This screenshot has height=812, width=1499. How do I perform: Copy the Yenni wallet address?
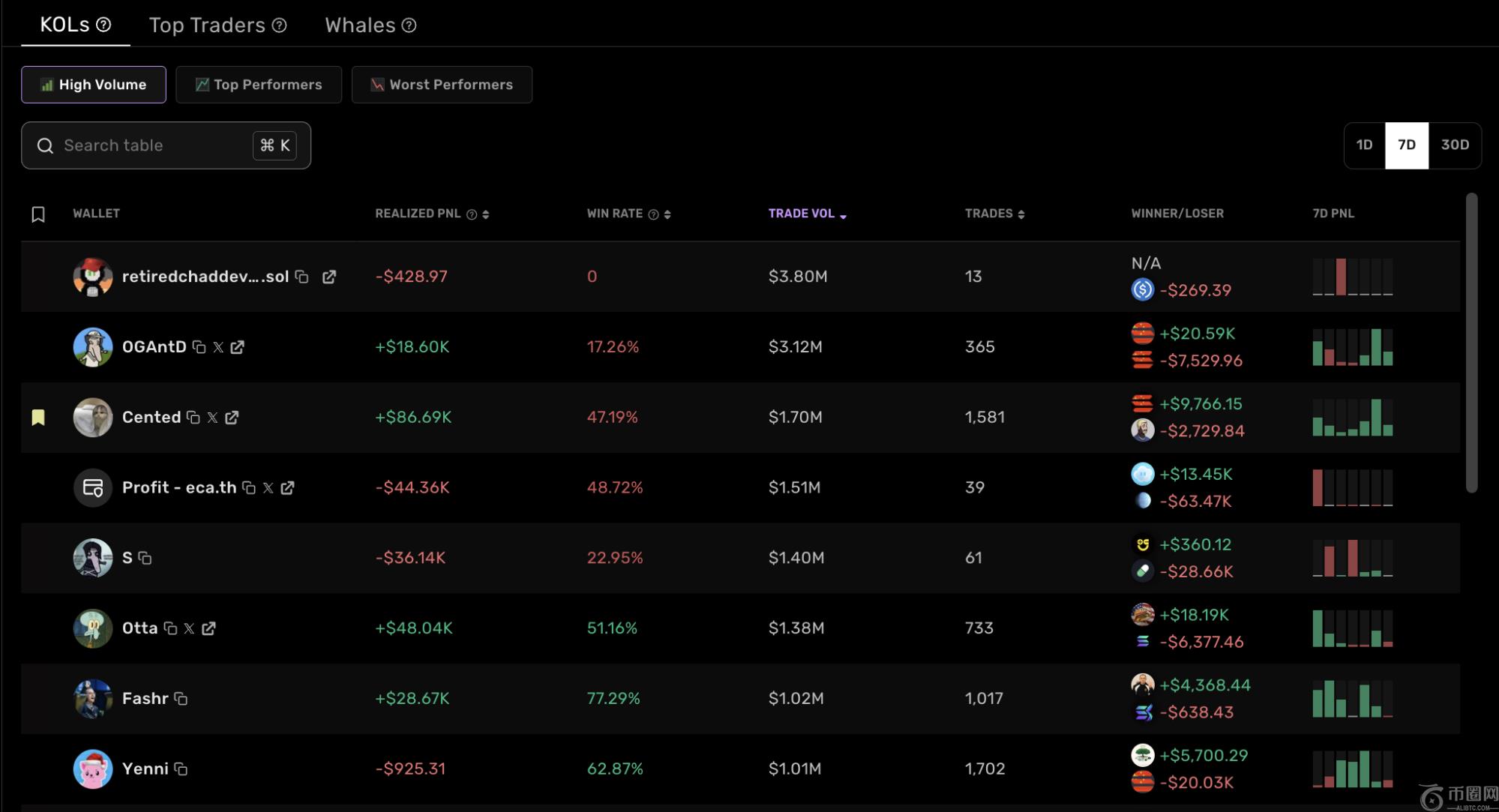point(181,769)
